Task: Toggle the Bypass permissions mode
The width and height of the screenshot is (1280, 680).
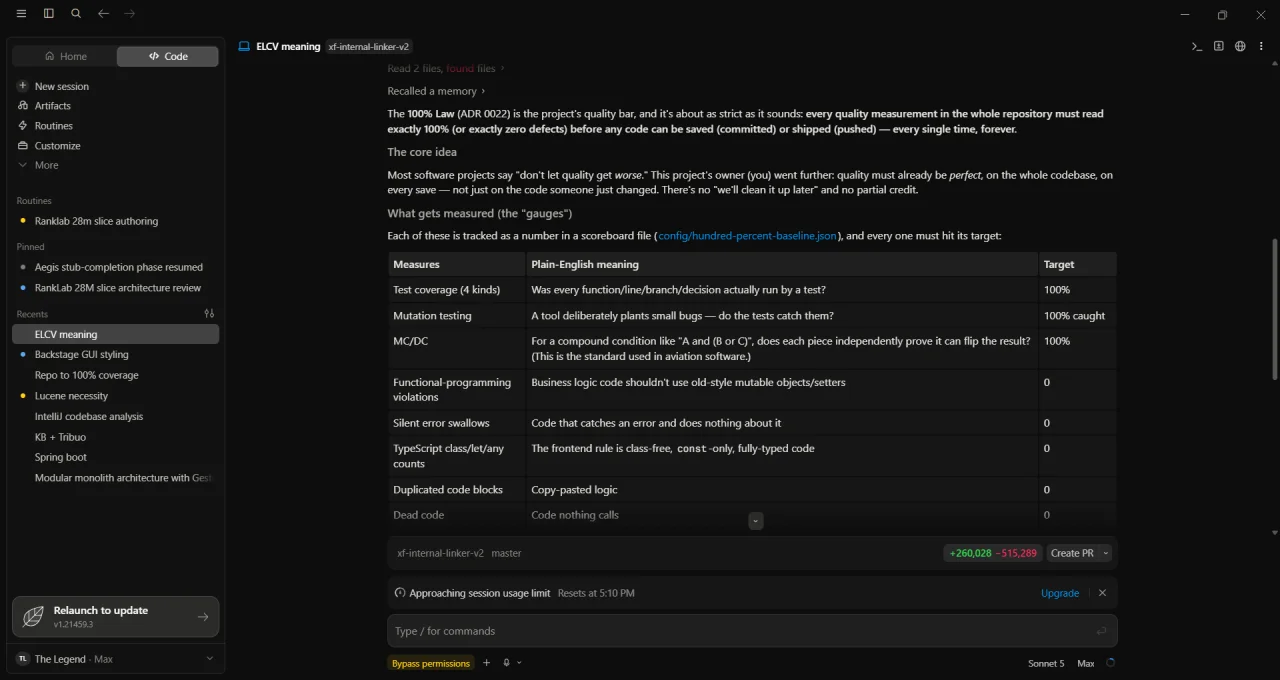Action: point(430,663)
